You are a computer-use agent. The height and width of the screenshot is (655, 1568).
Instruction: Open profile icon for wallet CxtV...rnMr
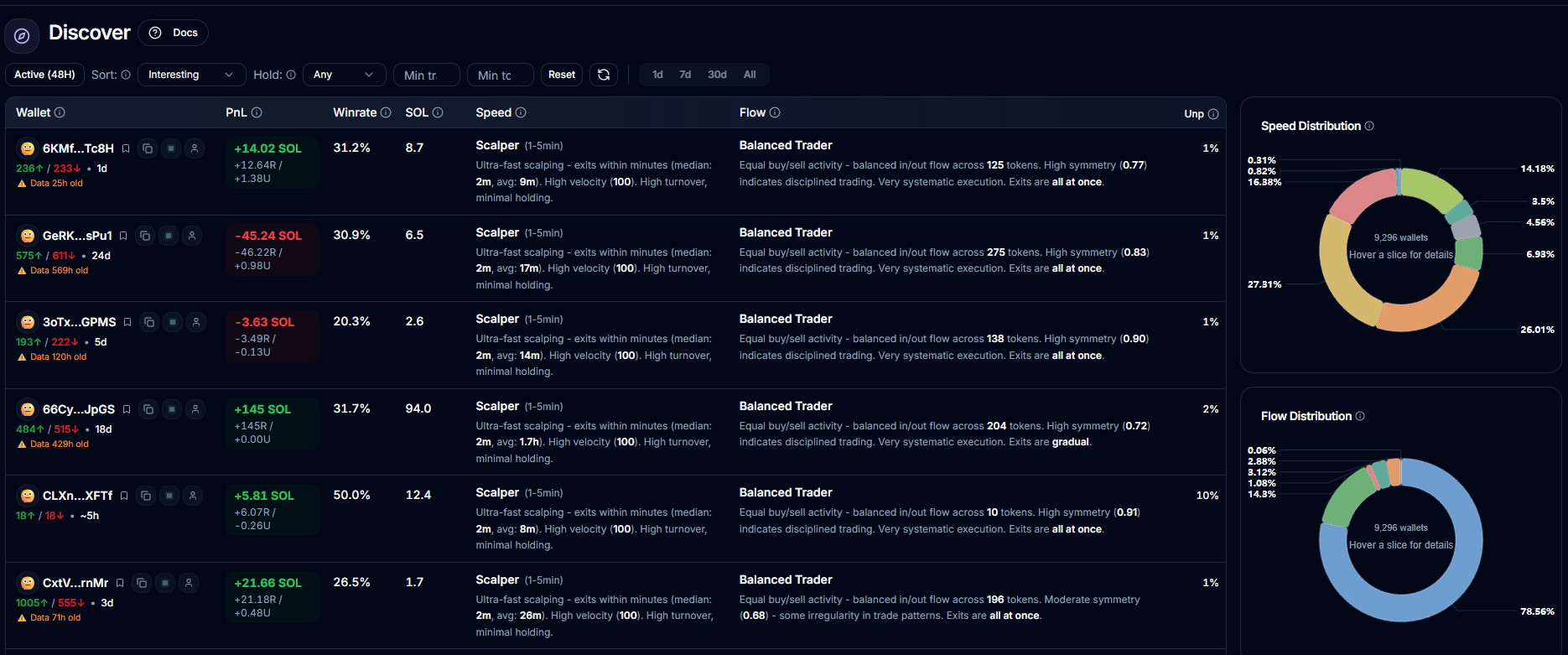coord(189,583)
